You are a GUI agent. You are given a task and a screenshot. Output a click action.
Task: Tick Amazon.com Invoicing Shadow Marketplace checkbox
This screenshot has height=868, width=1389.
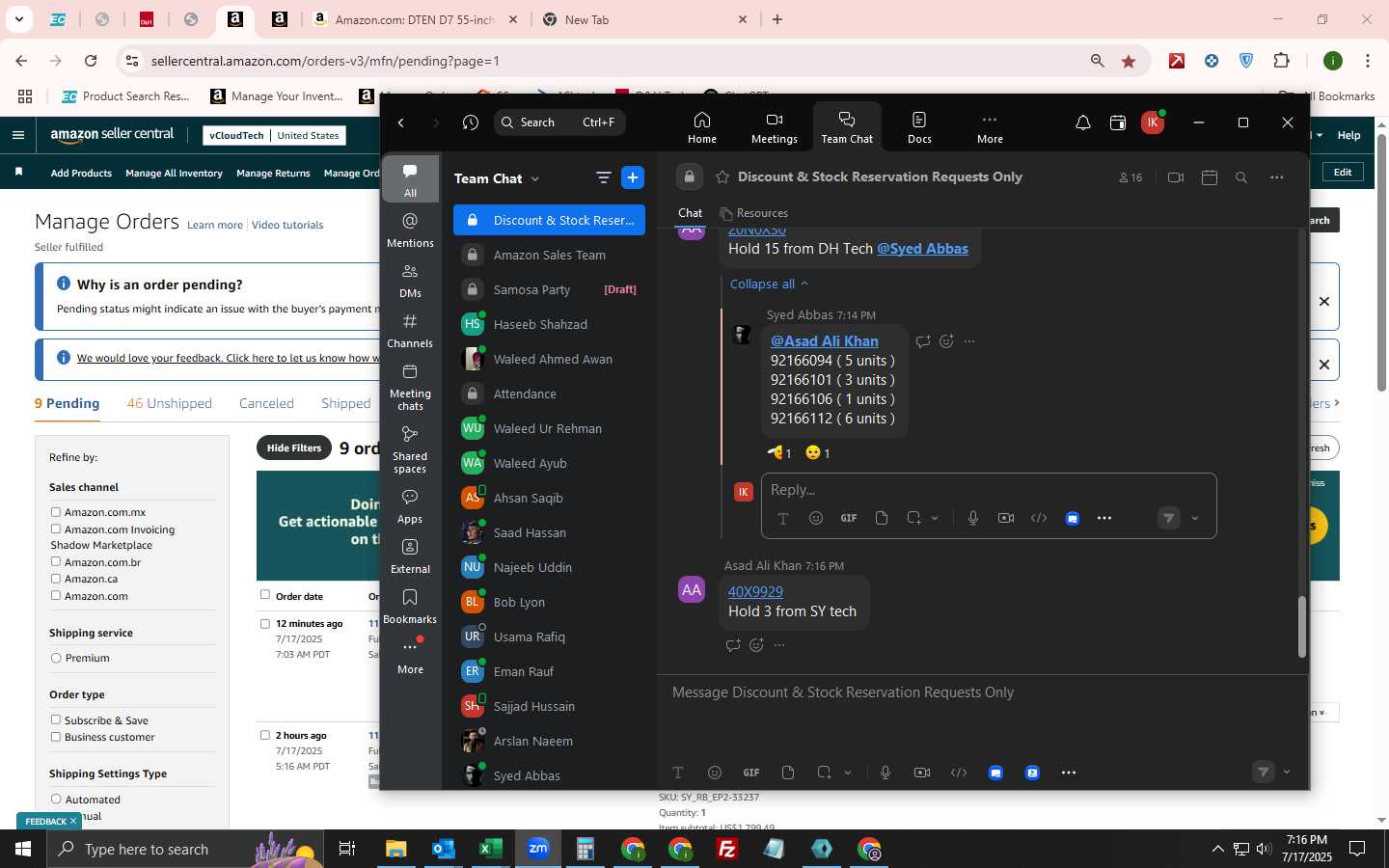click(x=56, y=529)
